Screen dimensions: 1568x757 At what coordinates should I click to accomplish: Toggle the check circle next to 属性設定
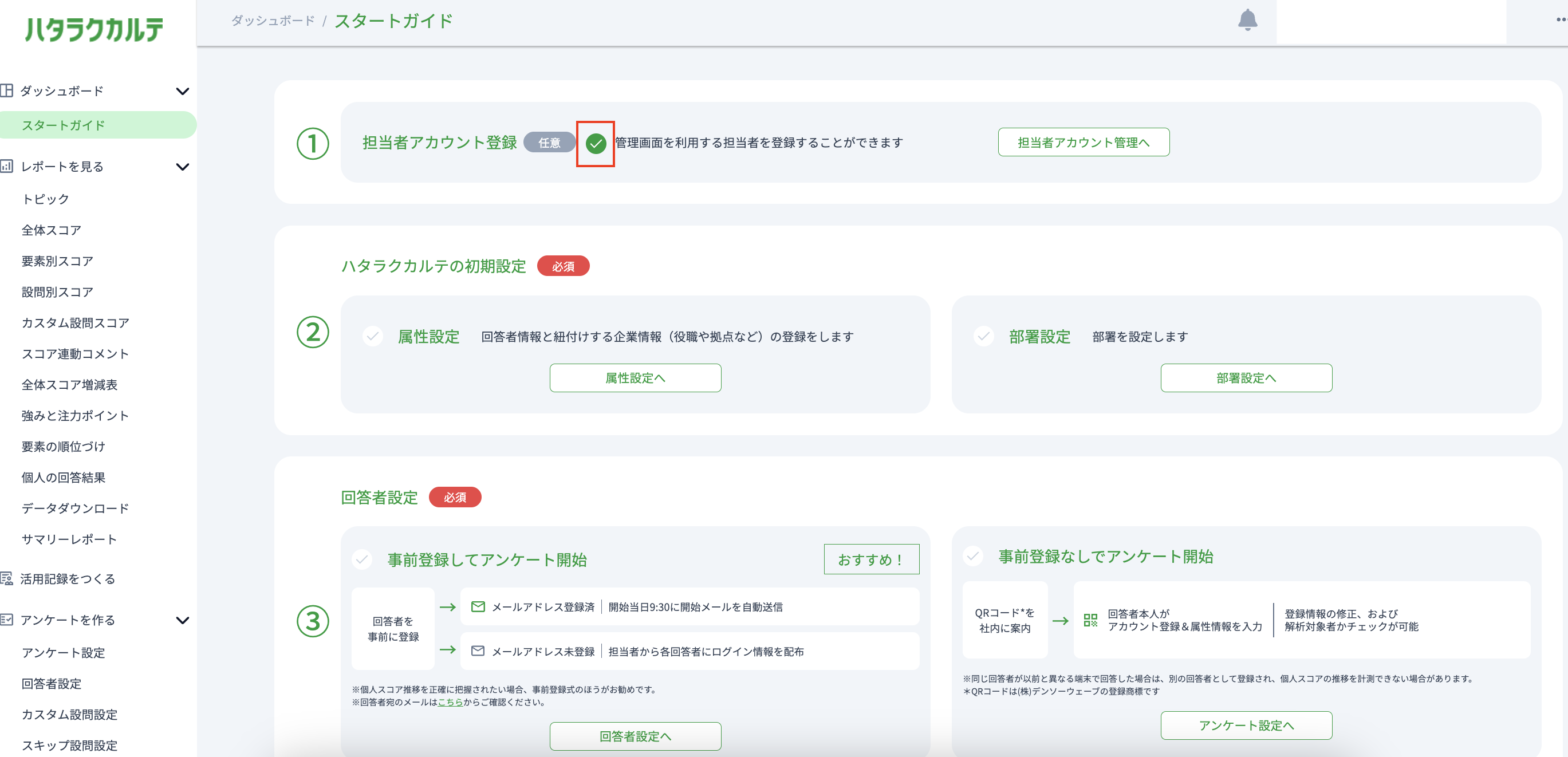[x=372, y=336]
